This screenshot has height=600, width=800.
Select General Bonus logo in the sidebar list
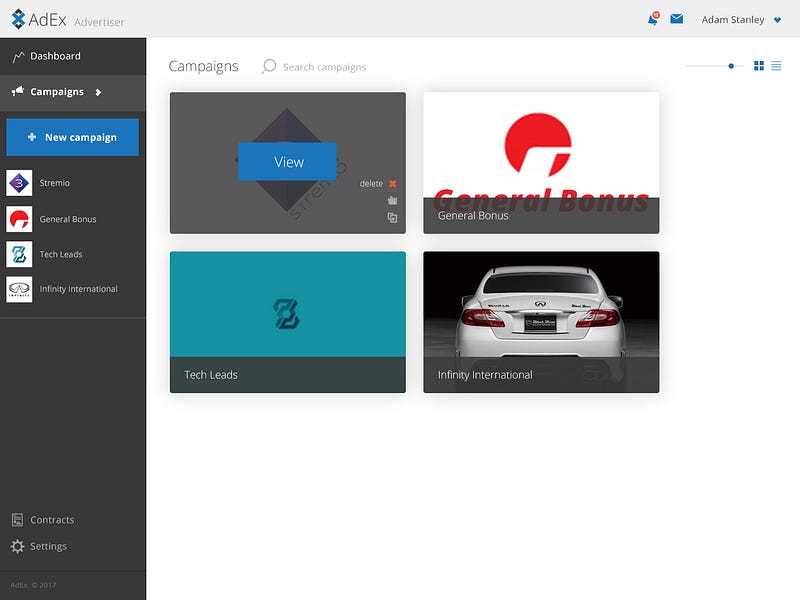(19, 219)
